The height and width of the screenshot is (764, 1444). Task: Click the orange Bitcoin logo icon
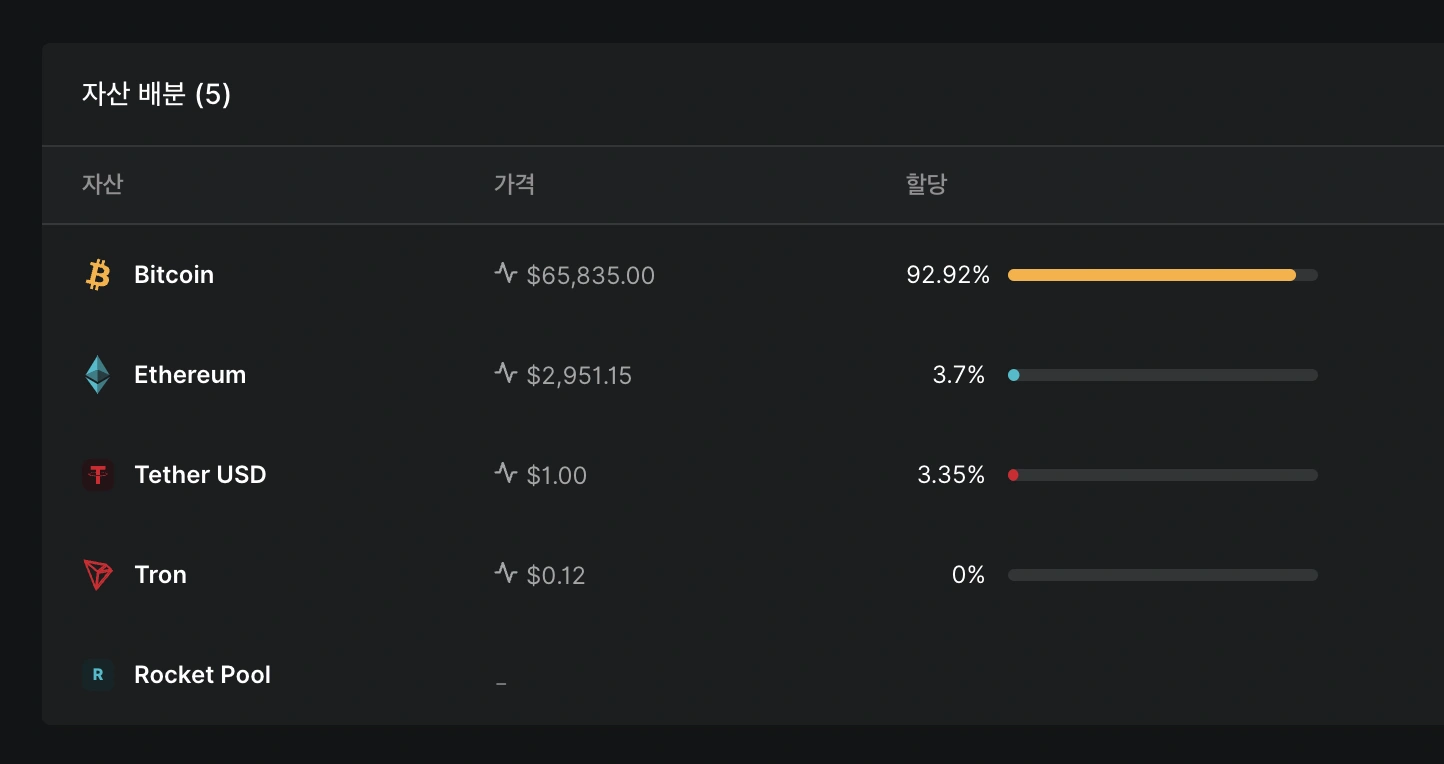98,275
